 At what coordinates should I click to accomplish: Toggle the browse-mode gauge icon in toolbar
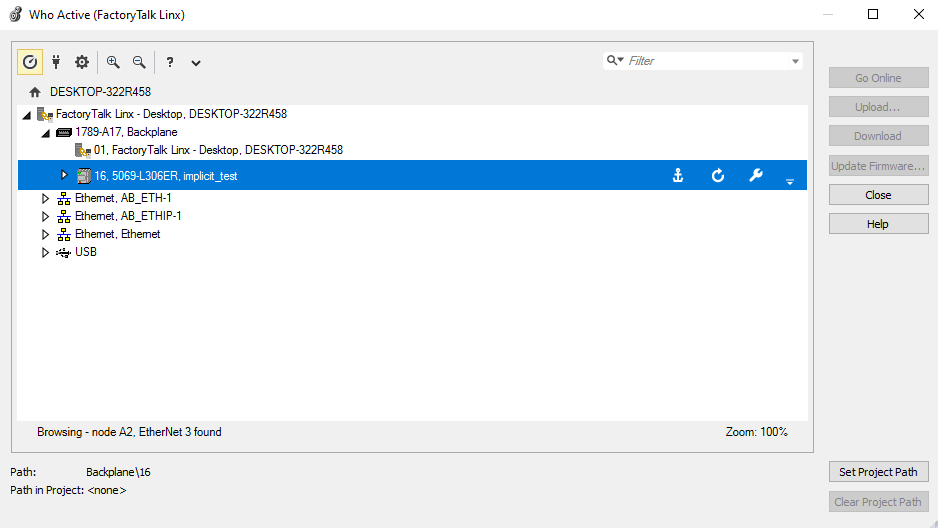pos(30,62)
